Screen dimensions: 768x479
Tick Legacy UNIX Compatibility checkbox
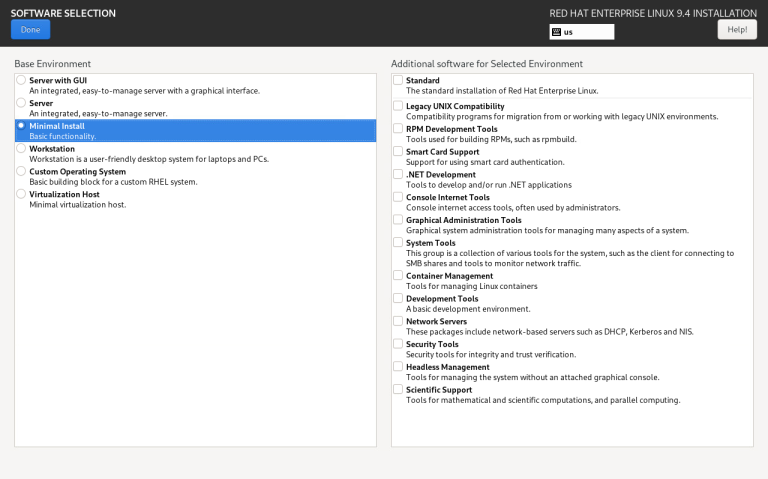pos(398,106)
